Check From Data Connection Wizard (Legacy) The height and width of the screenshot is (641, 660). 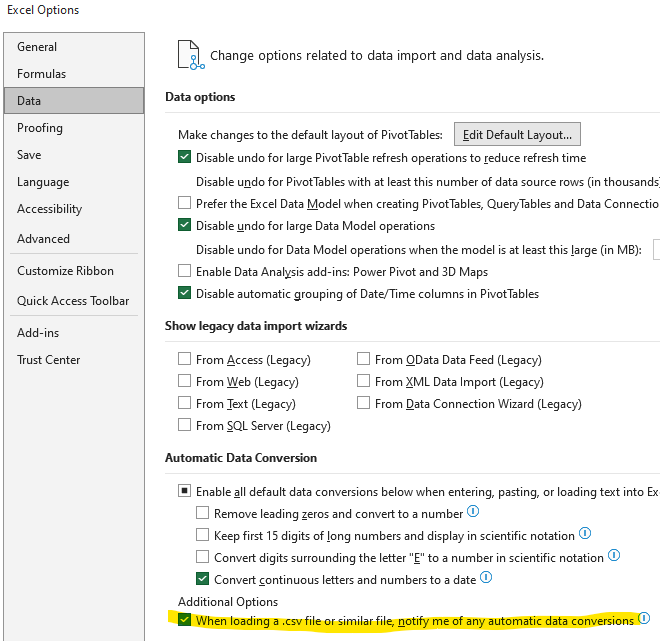363,403
